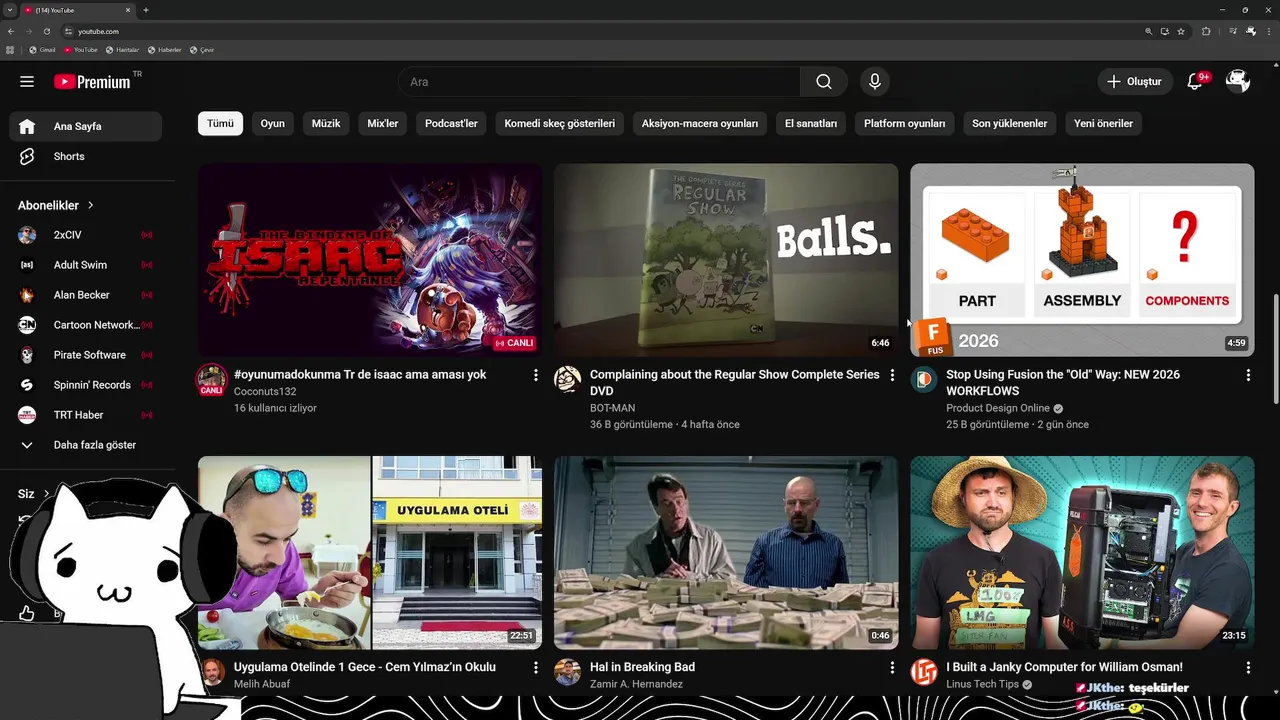The height and width of the screenshot is (720, 1280).
Task: Open the hamburger guide menu
Action: tap(27, 82)
